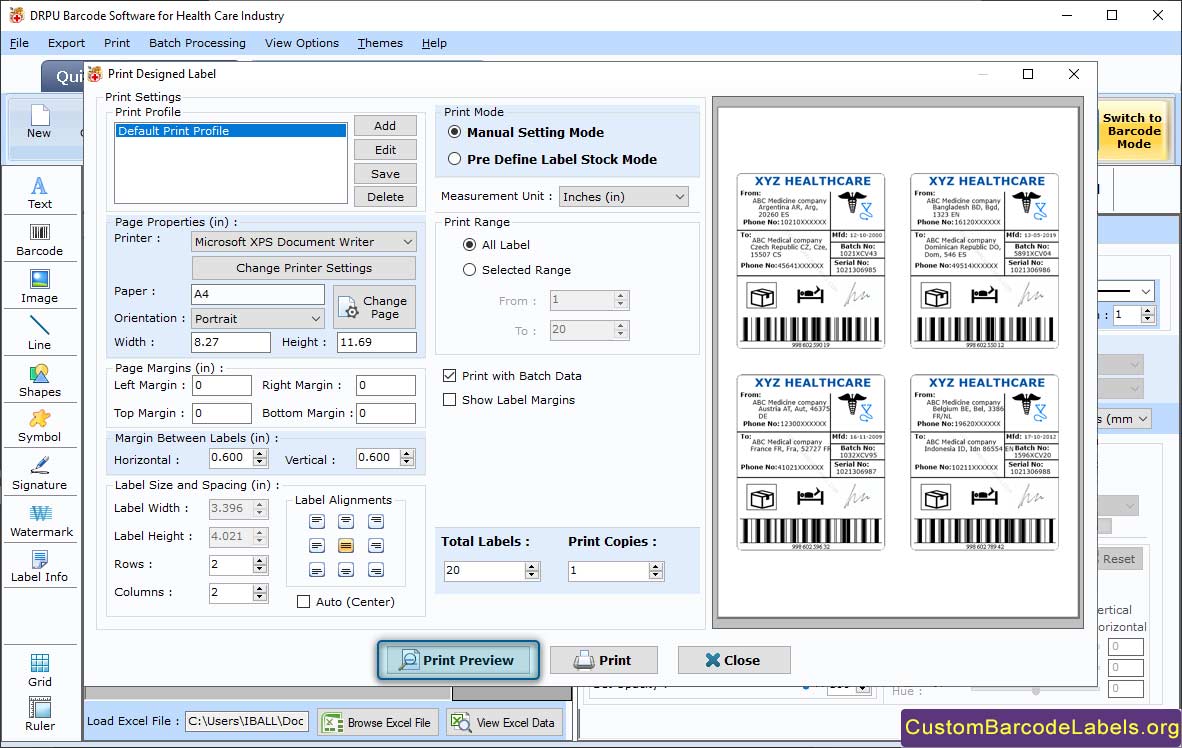Screen dimensions: 1182x748
Task: Choose Selected Range print option
Action: tap(469, 269)
